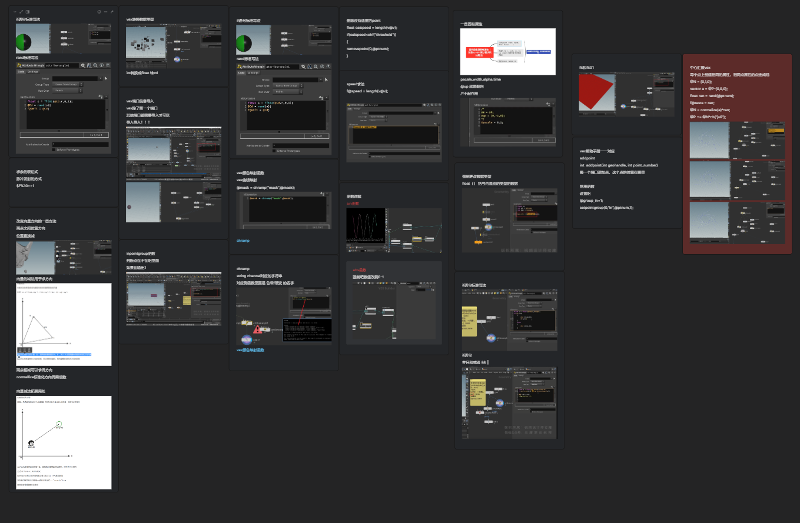Click the blue chramp link text
The width and height of the screenshot is (800, 523).
243,241
